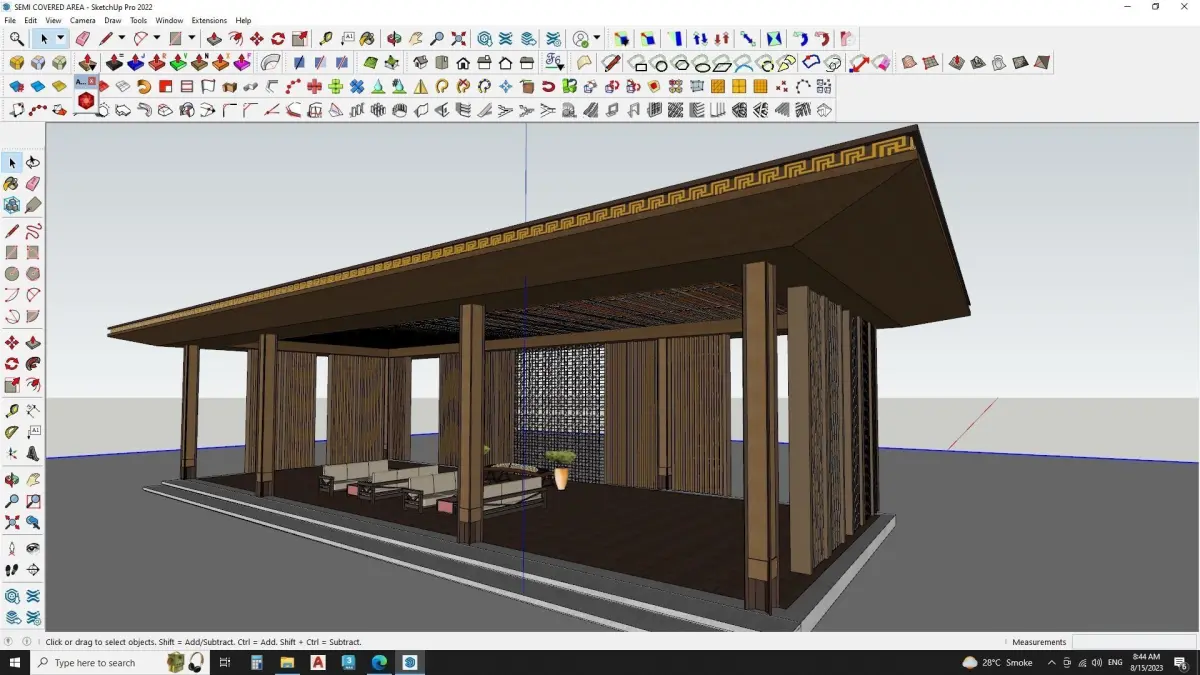
Task: Switch to Iso view house icon
Action: pyautogui.click(x=420, y=62)
